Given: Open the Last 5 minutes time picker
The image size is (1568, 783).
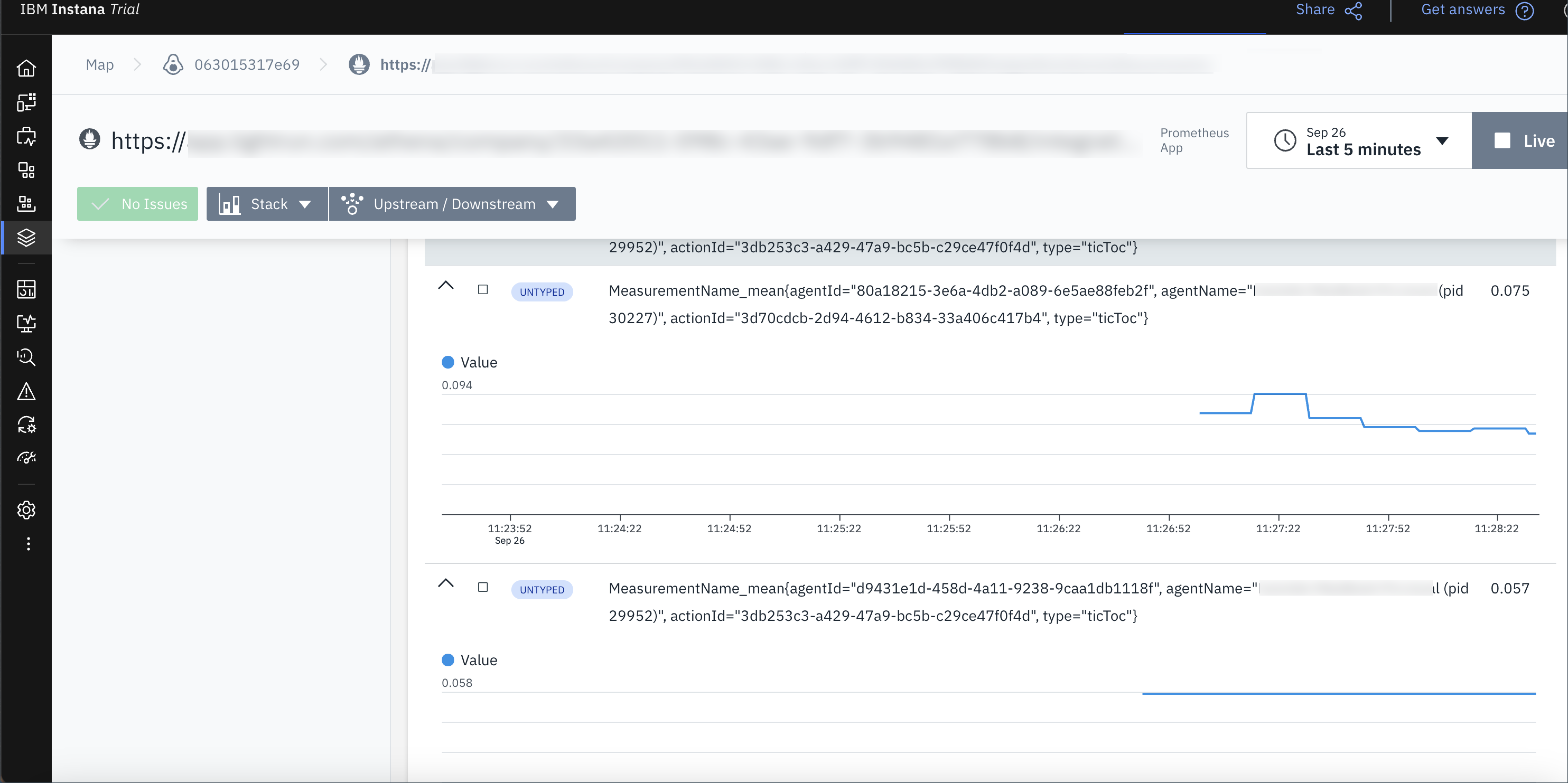Looking at the screenshot, I should click(x=1359, y=140).
